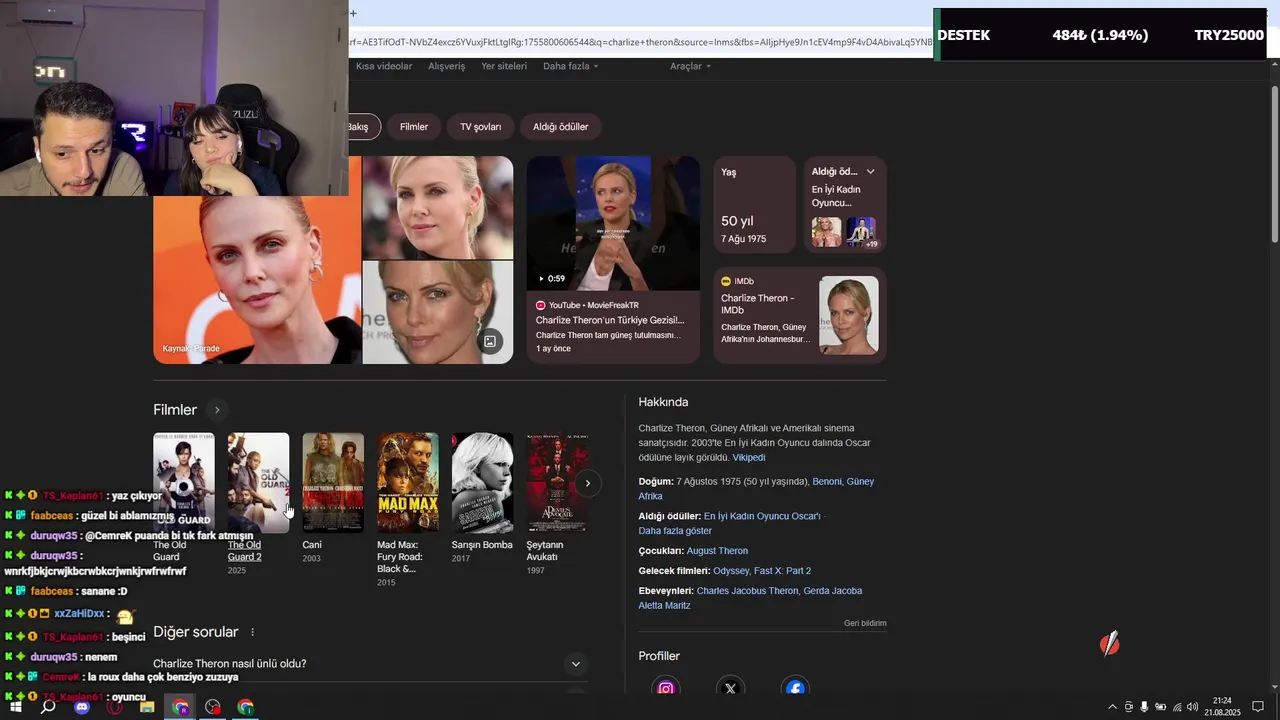The width and height of the screenshot is (1280, 720).
Task: Open the Fast X: Part 2 link
Action: pos(783,571)
